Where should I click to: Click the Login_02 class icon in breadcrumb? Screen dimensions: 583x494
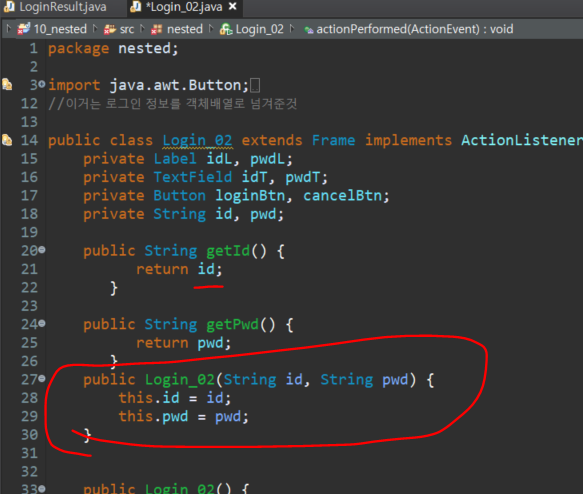tap(226, 29)
